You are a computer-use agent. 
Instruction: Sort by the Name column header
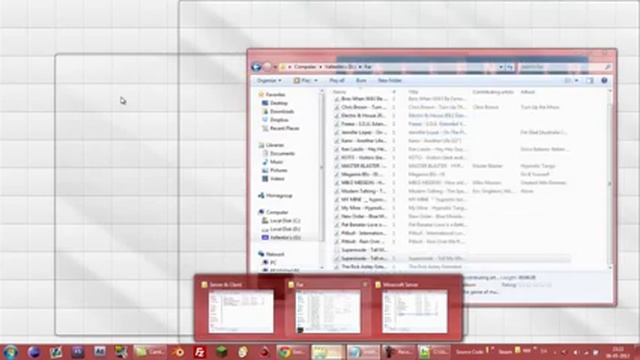(x=339, y=92)
